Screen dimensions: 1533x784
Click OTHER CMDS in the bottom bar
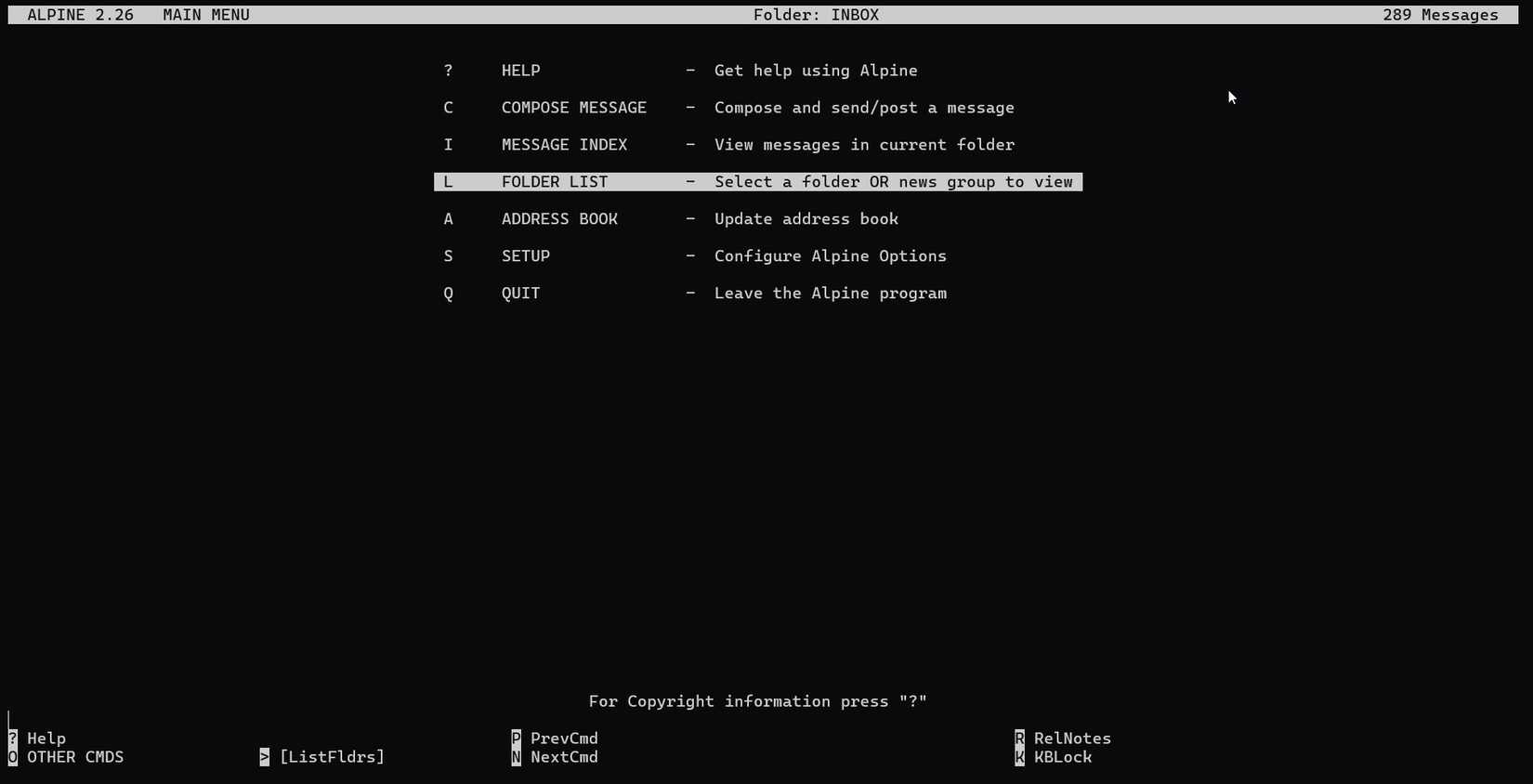(75, 757)
